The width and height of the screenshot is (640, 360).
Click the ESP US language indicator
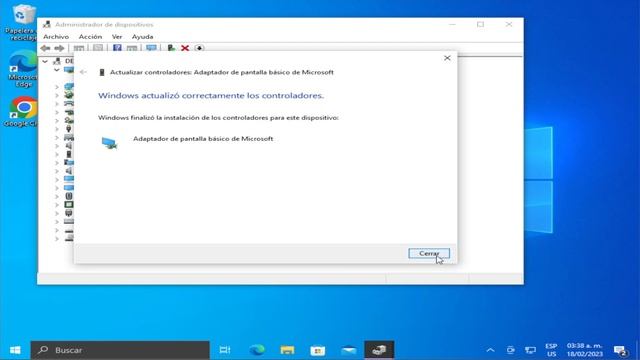(x=551, y=350)
